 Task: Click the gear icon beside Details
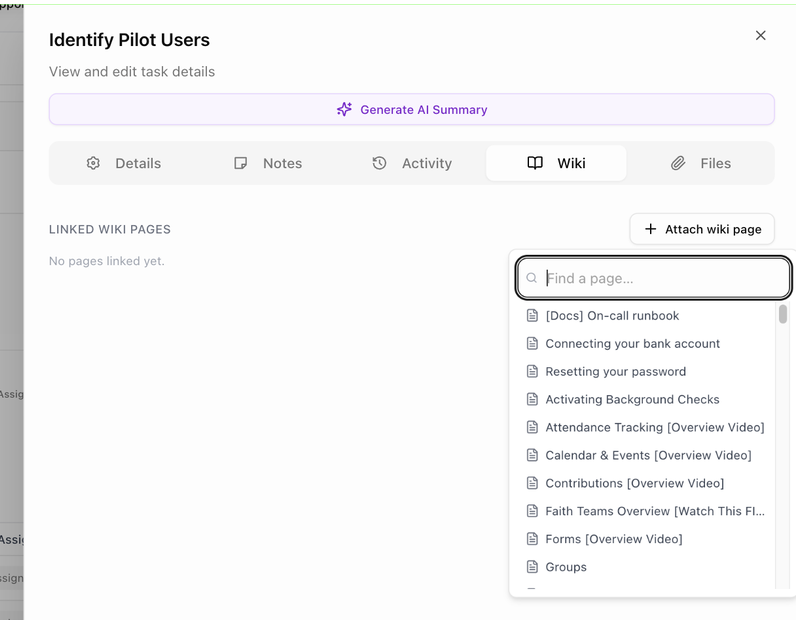pos(93,163)
